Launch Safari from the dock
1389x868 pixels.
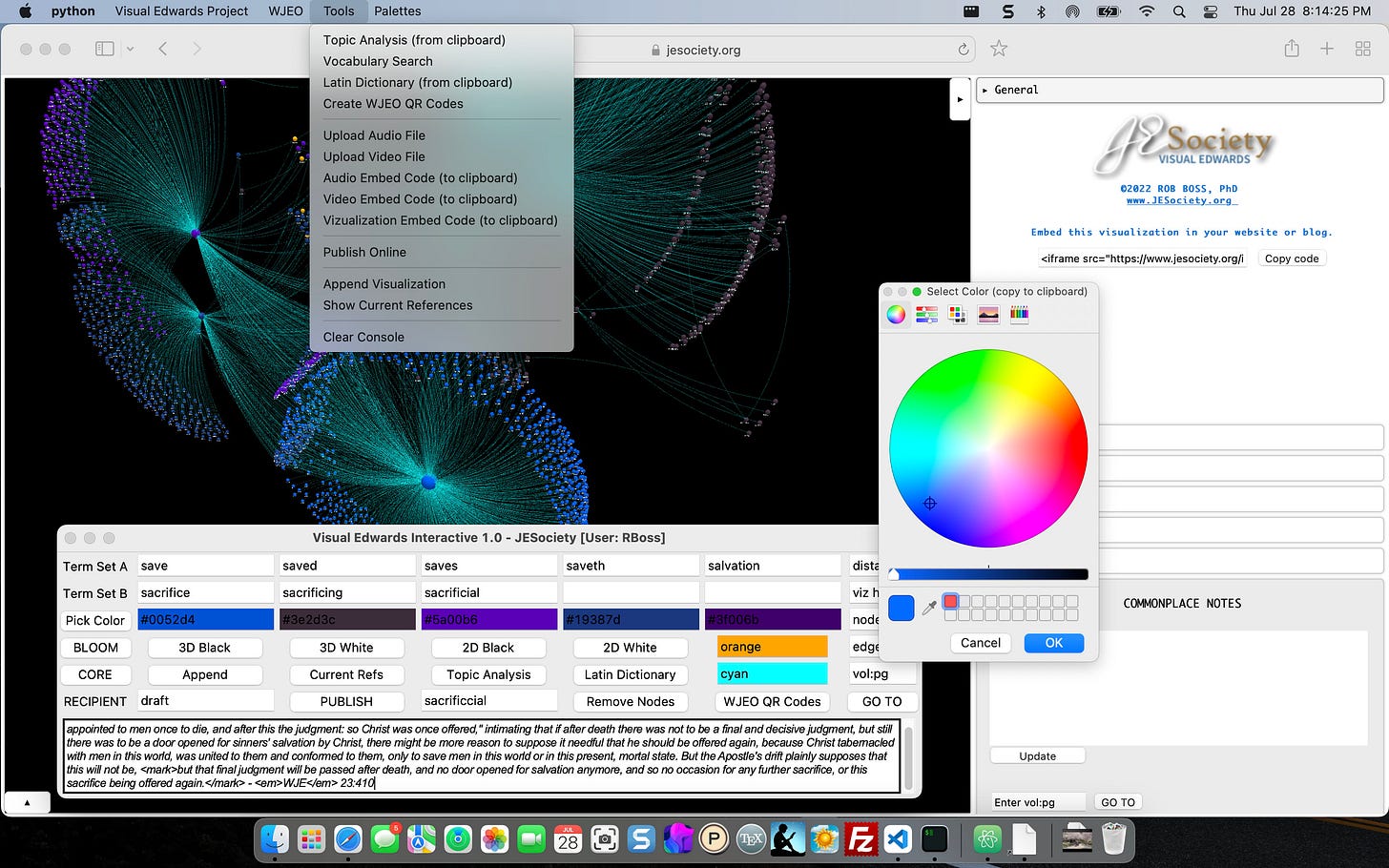[348, 839]
